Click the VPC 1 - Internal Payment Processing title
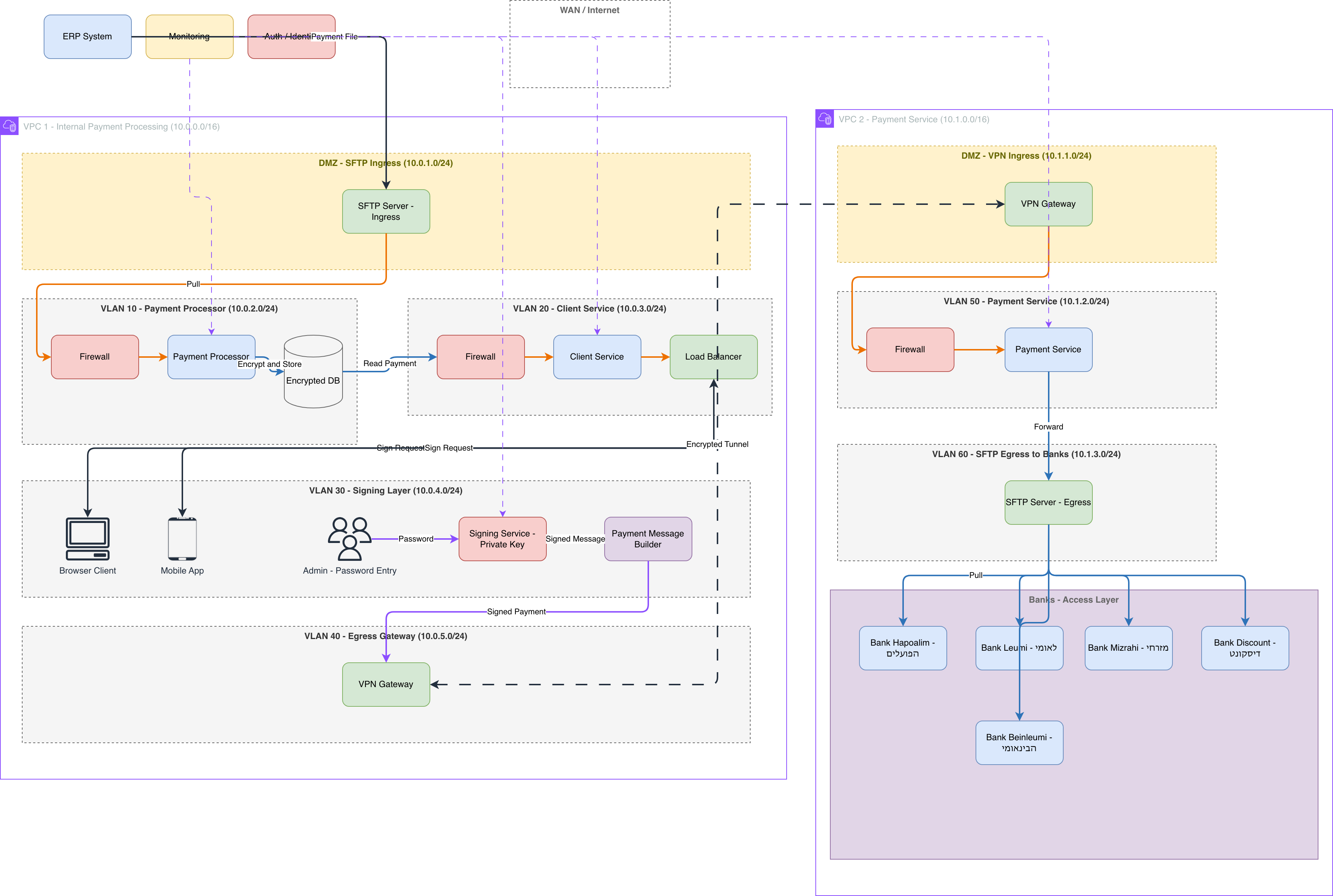Image resolution: width=1333 pixels, height=896 pixels. point(122,127)
